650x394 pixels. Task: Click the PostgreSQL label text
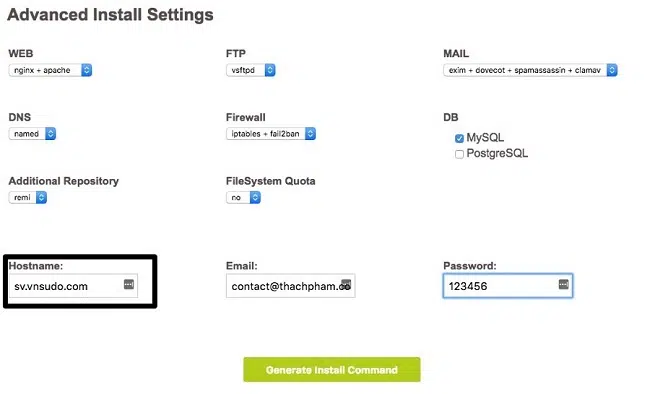(x=497, y=153)
